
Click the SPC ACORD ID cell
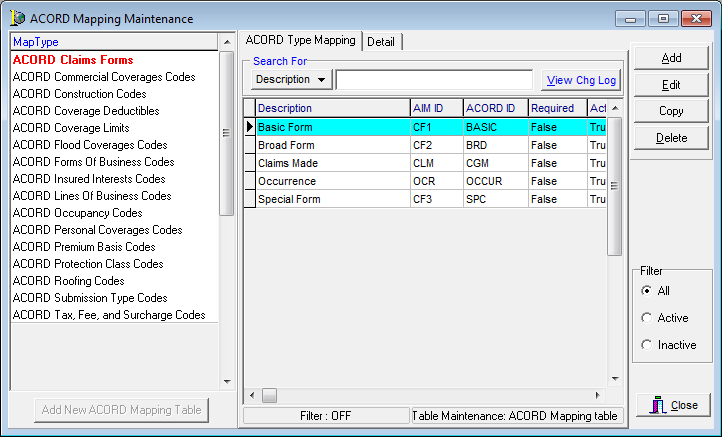[495, 199]
